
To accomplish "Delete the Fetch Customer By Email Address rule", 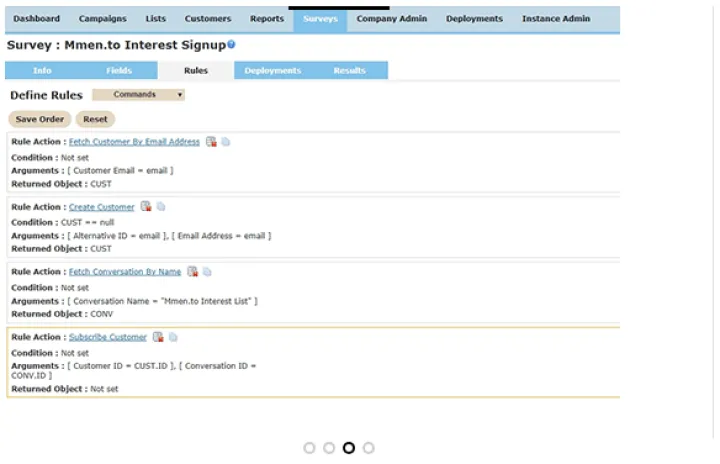I will coord(211,142).
